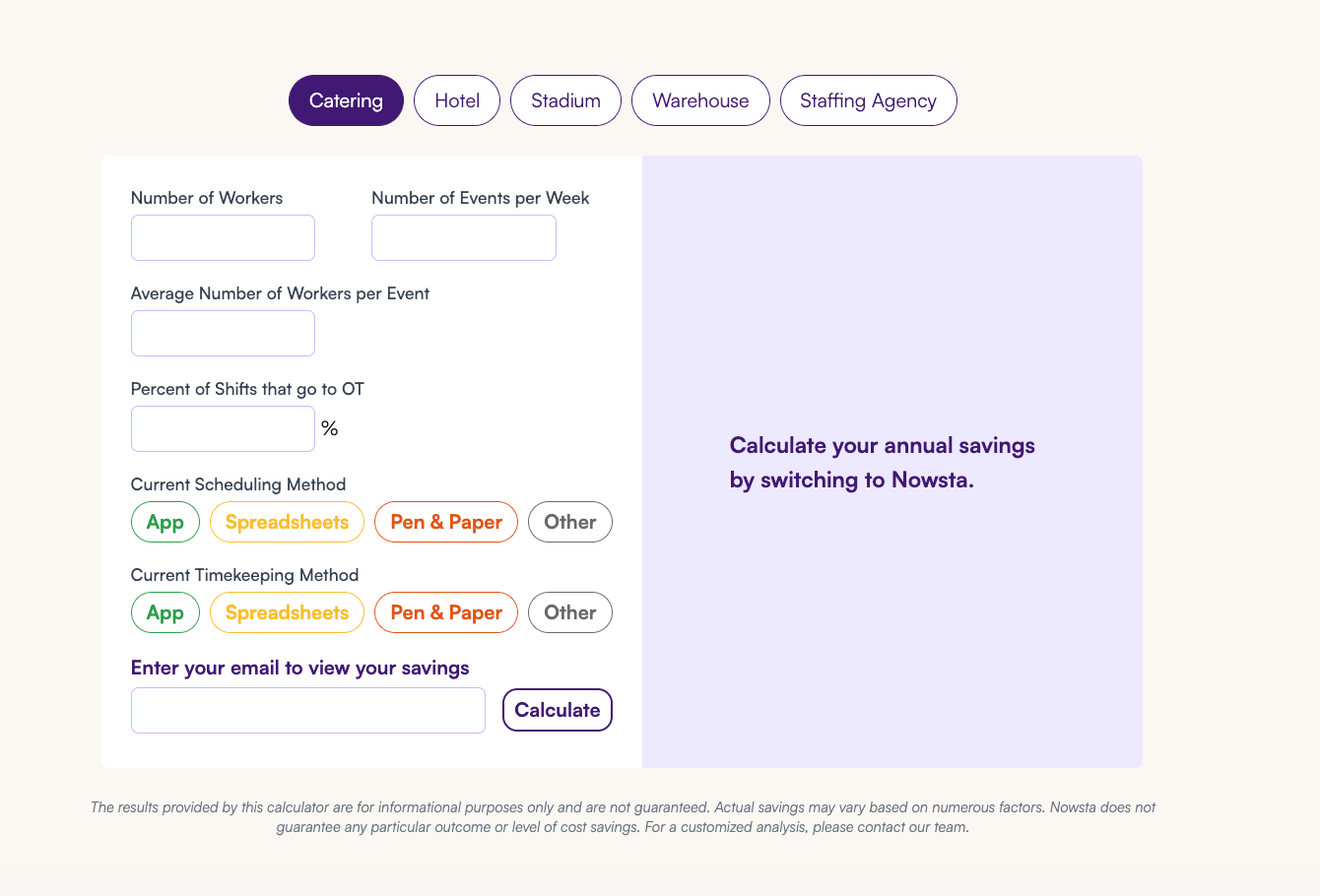Click the Number of Workers field
This screenshot has width=1320, height=896.
coord(223,237)
